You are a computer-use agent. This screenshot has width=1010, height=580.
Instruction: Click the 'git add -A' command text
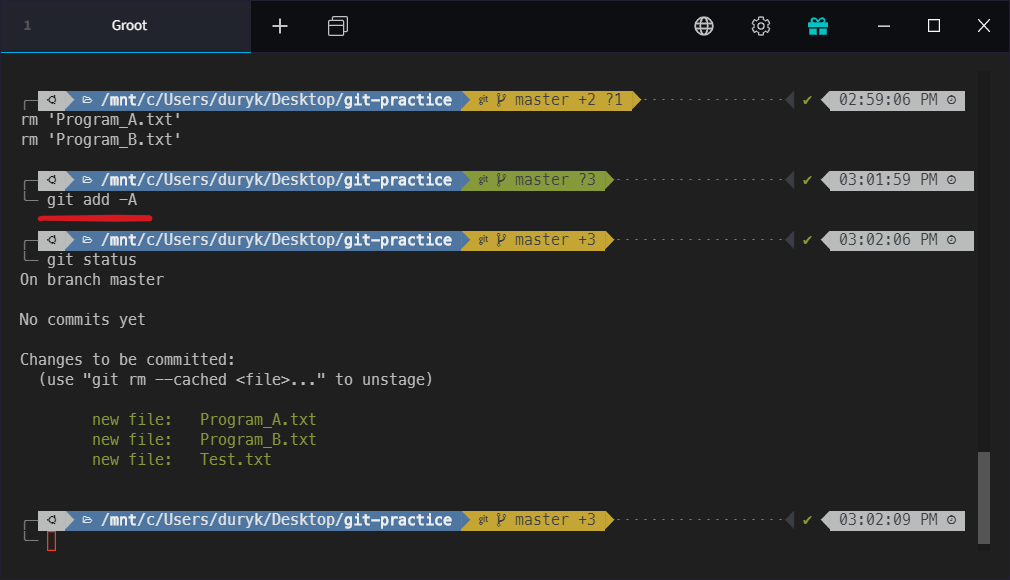coord(92,200)
